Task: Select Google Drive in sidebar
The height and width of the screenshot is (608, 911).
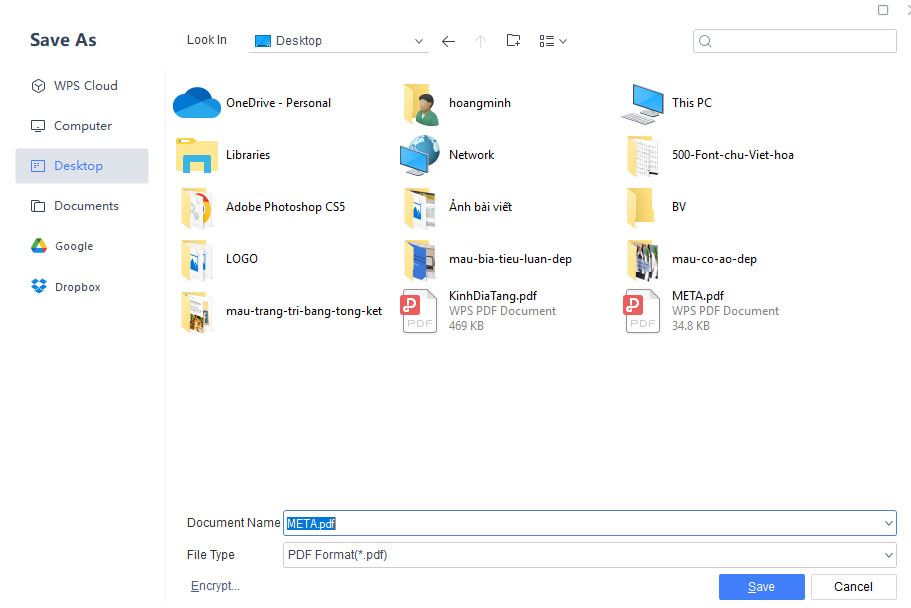Action: [x=73, y=246]
